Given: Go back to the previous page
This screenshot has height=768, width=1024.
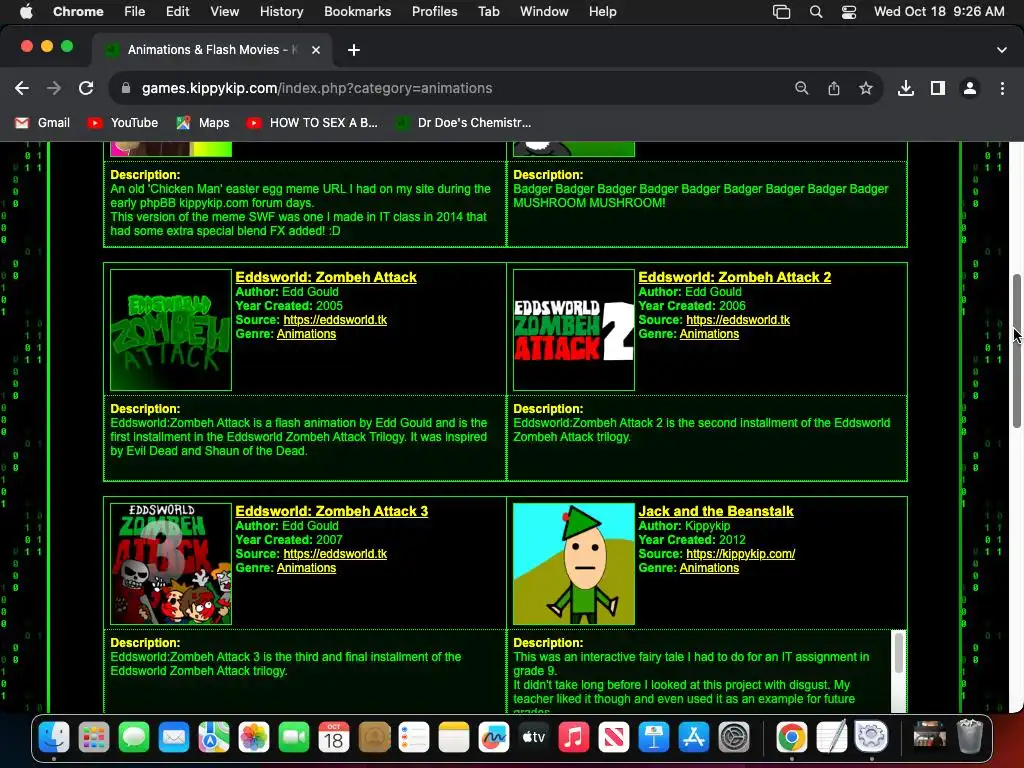Looking at the screenshot, I should point(22,88).
